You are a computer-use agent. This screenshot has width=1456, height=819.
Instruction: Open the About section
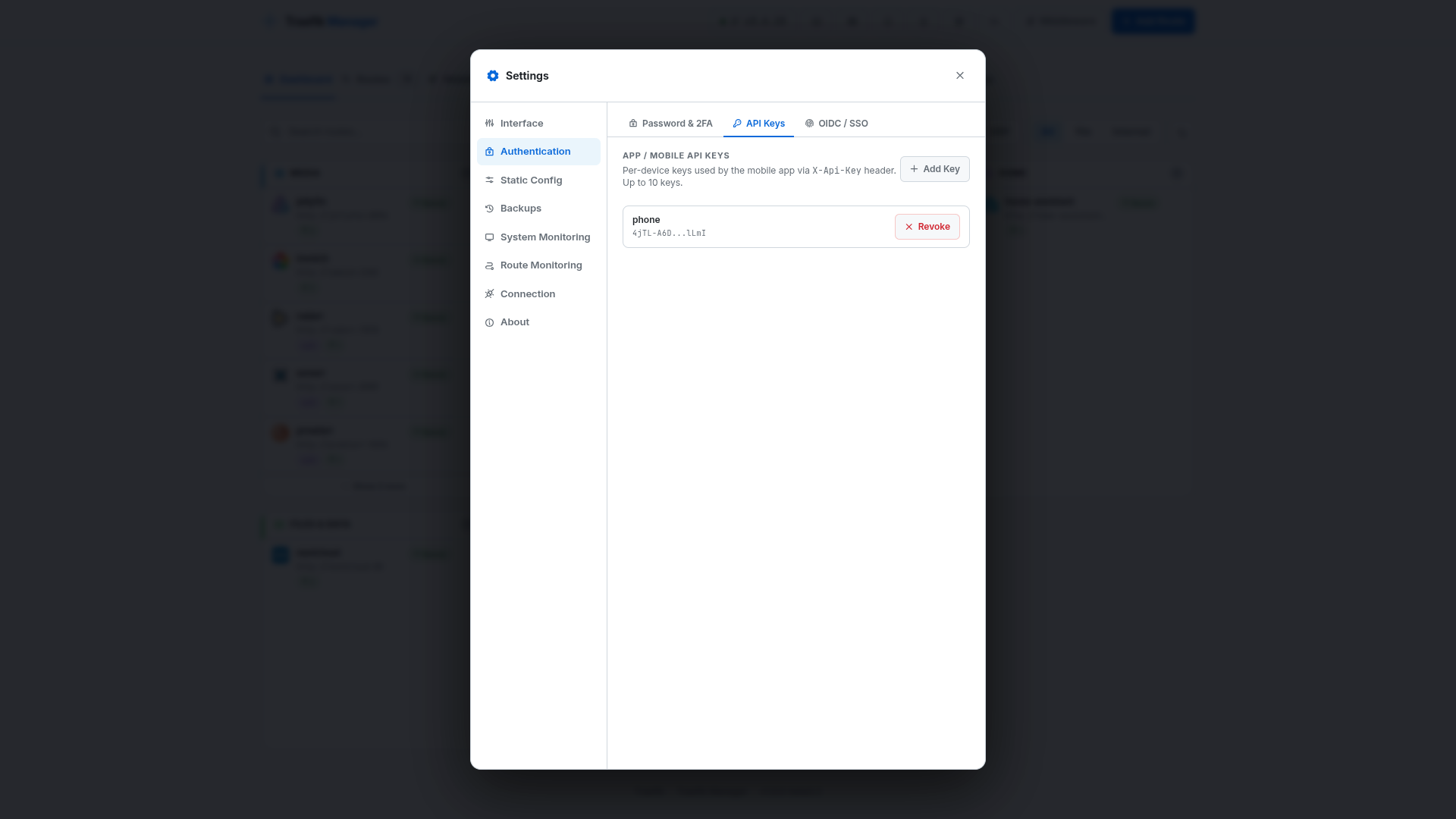tap(538, 322)
